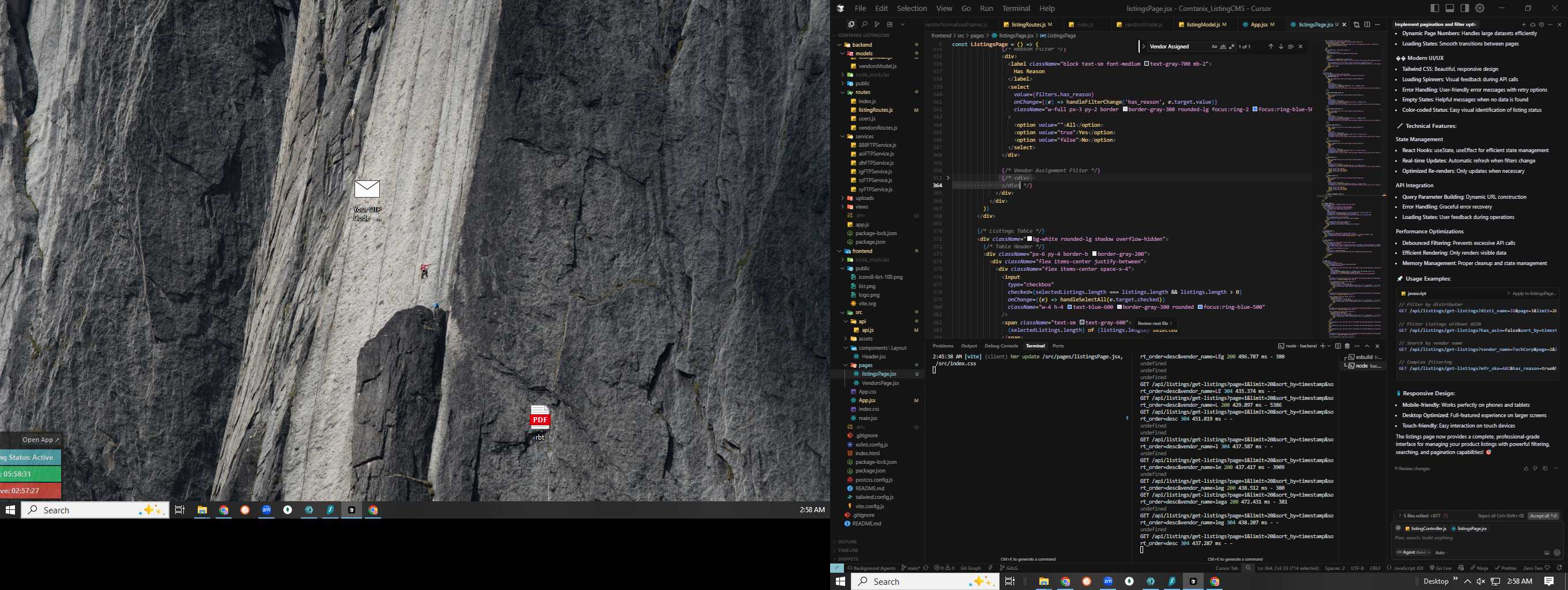Click Accept all changes button in the chat

coord(1544,516)
